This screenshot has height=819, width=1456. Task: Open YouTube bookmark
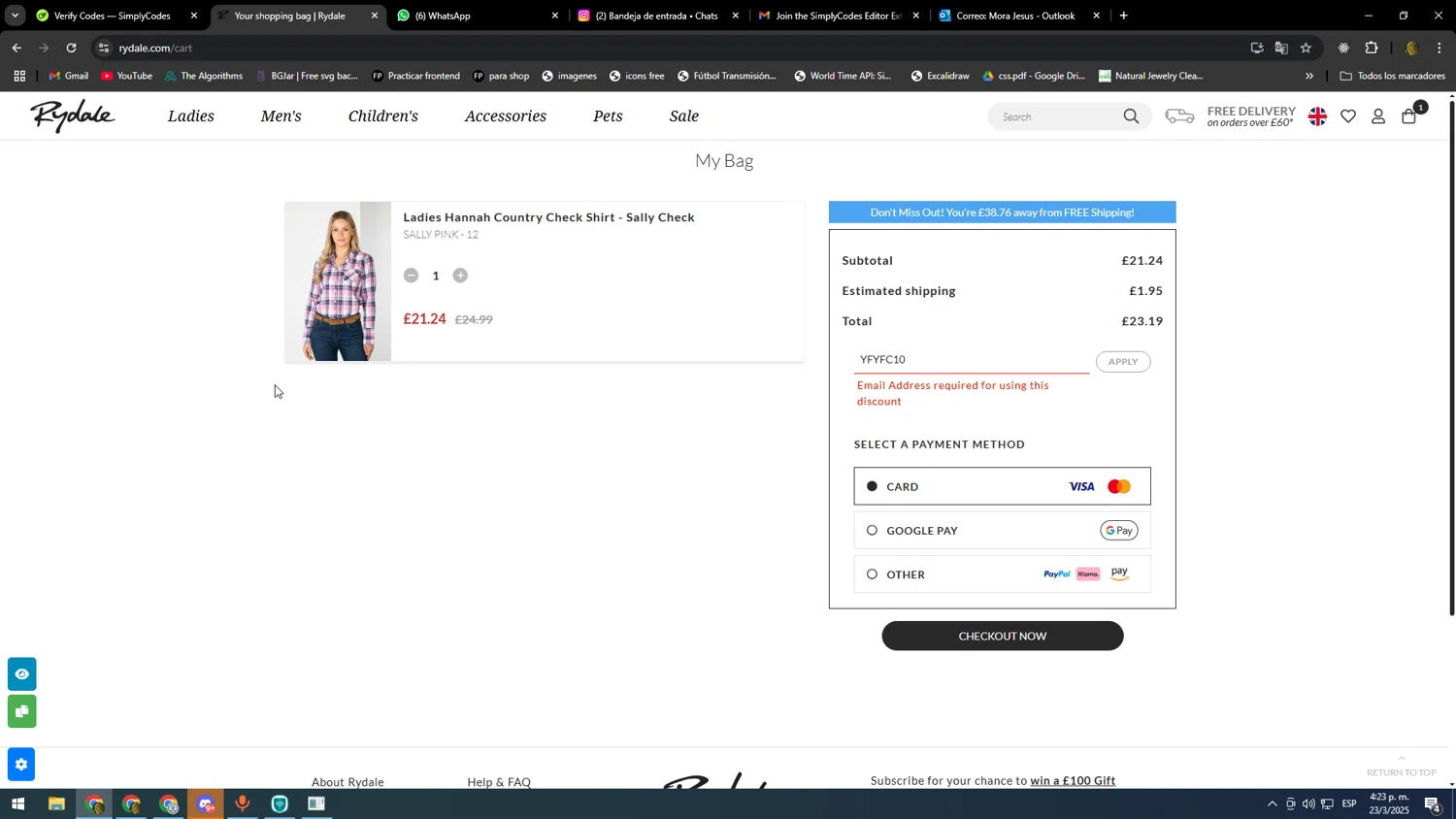click(126, 76)
